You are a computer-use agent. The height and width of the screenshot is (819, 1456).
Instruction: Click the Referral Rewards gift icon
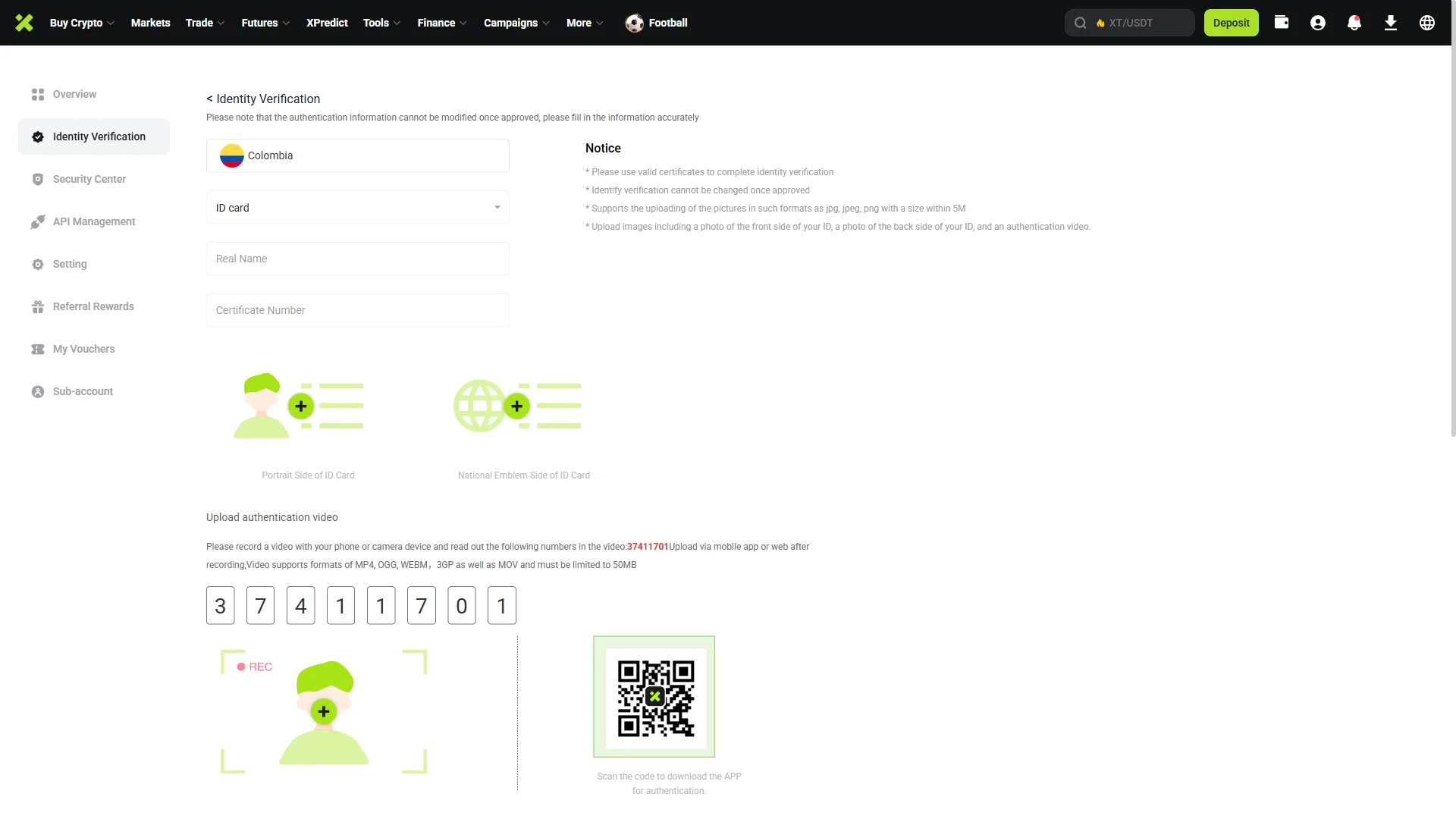pyautogui.click(x=38, y=306)
